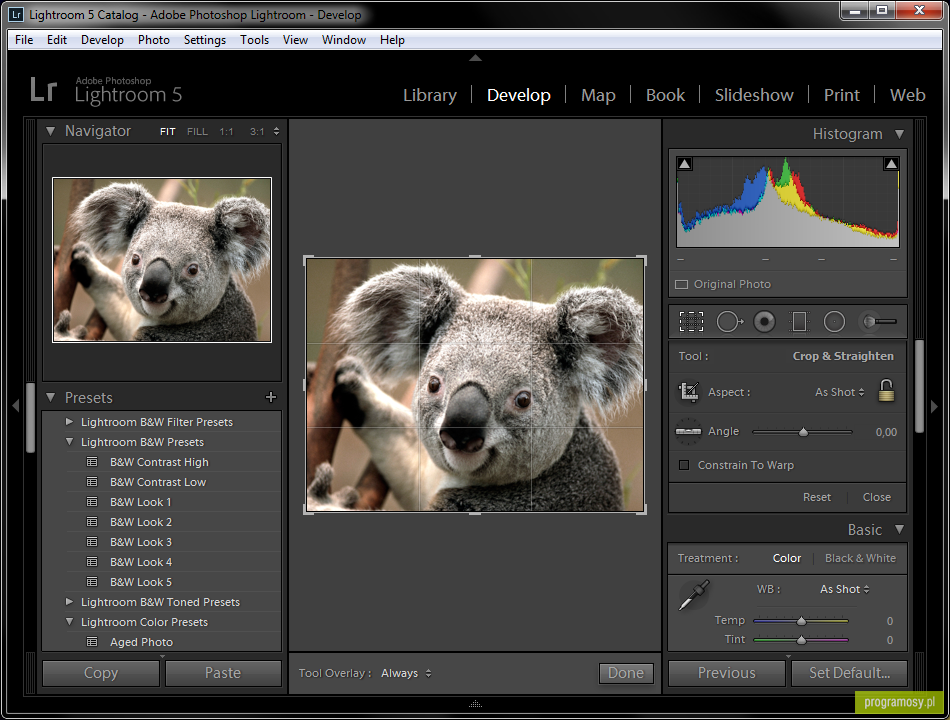
Task: Collapse Lightroom B&W Presets folder
Action: pyautogui.click(x=69, y=442)
